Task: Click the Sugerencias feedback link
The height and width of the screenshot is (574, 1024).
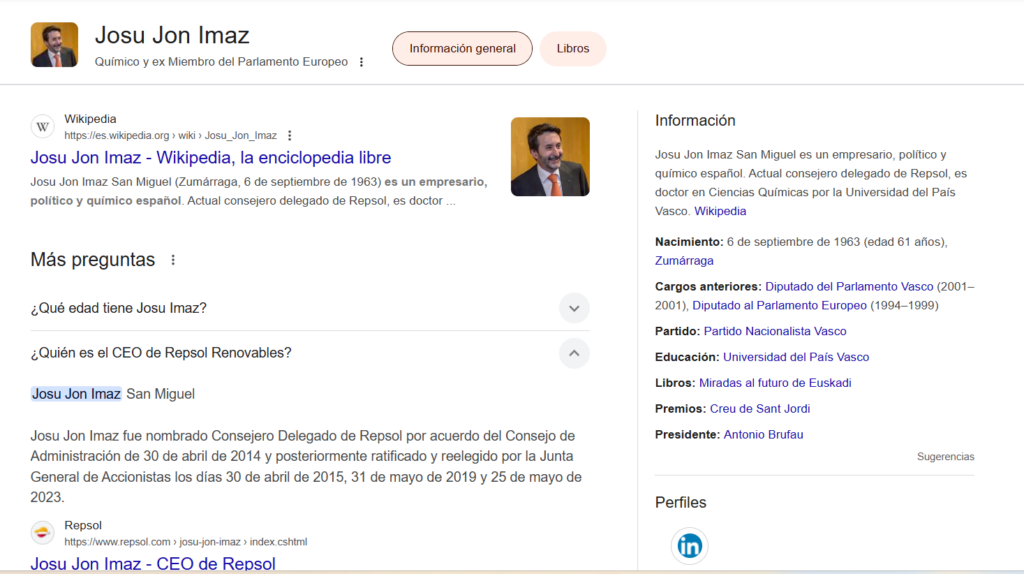Action: pos(945,456)
